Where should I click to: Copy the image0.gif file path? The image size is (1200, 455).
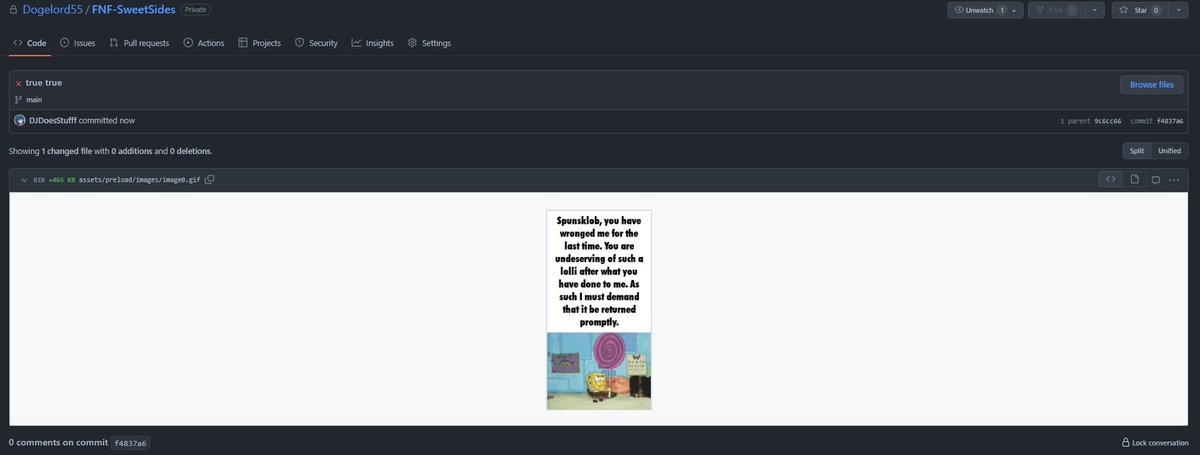point(210,180)
